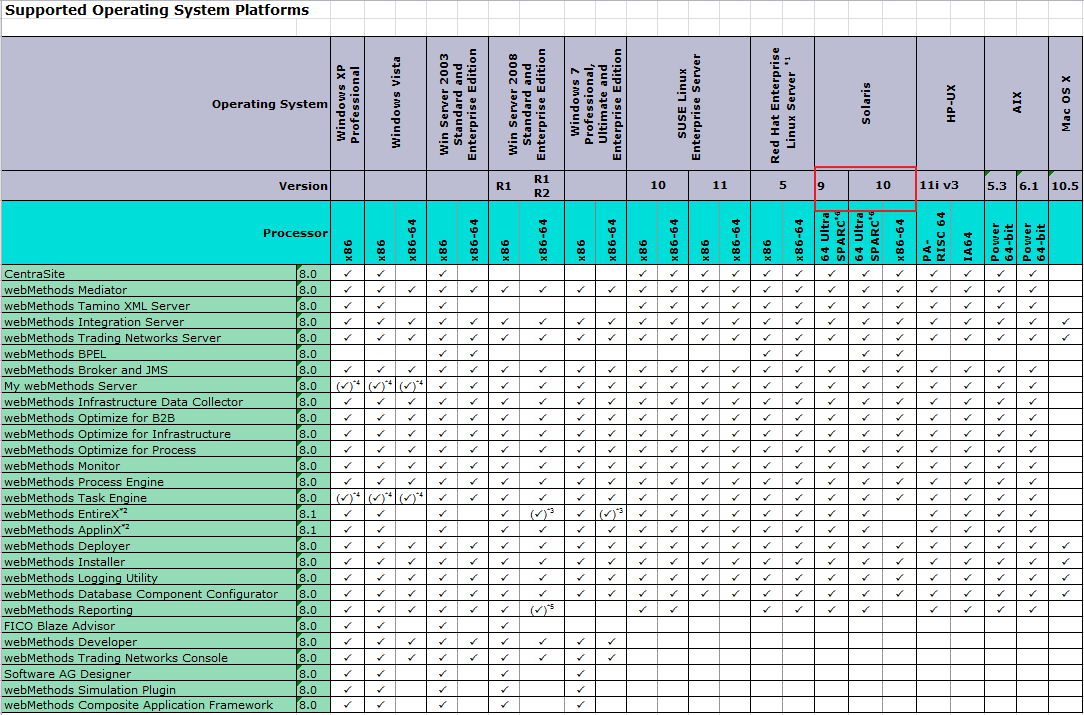Select the 'Solaris' column header
Viewport: 1084px width, 715px height.
click(866, 104)
